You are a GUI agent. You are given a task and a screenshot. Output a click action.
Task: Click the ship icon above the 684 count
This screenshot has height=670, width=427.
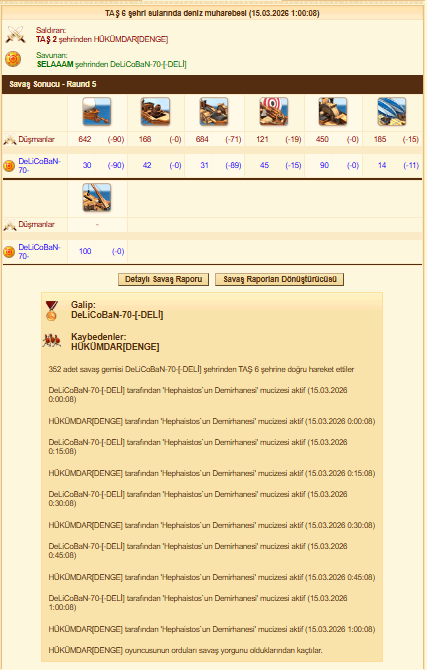214,111
